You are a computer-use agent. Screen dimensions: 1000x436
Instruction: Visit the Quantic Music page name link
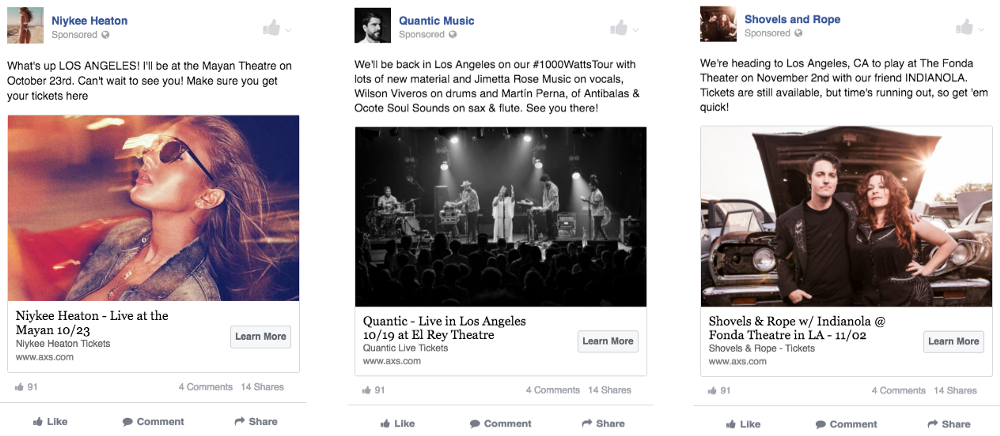[436, 21]
